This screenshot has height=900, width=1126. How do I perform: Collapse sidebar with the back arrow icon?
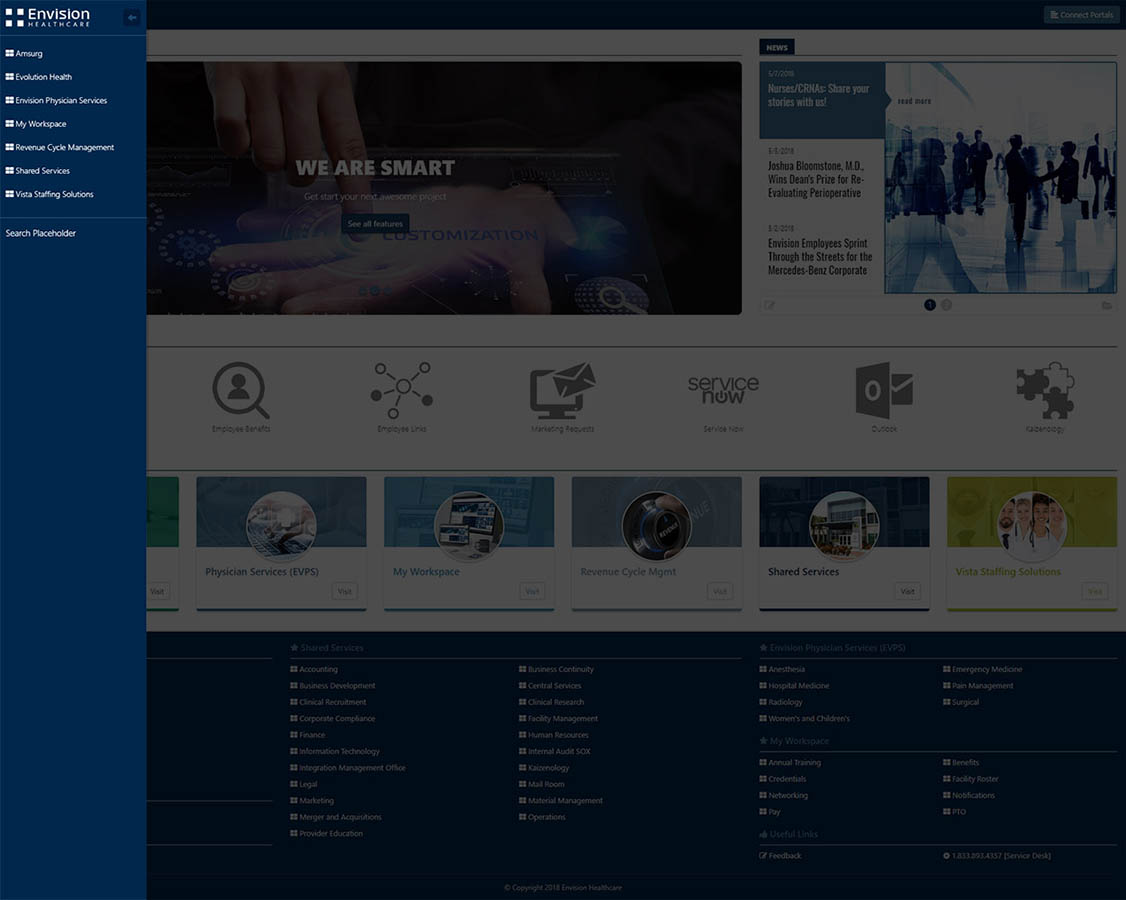tap(132, 17)
